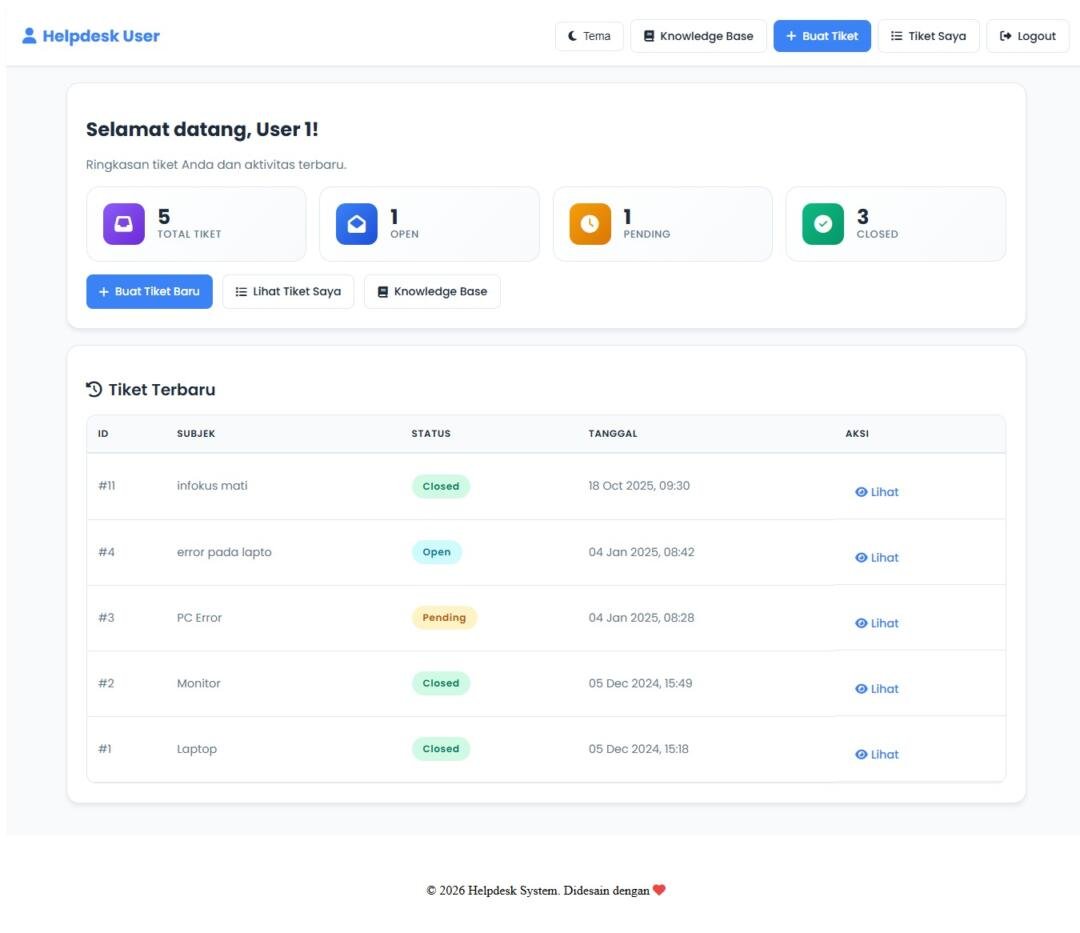View ticket #1 Laptop via Lihat
The width and height of the screenshot is (1080, 933).
pyautogui.click(x=877, y=754)
